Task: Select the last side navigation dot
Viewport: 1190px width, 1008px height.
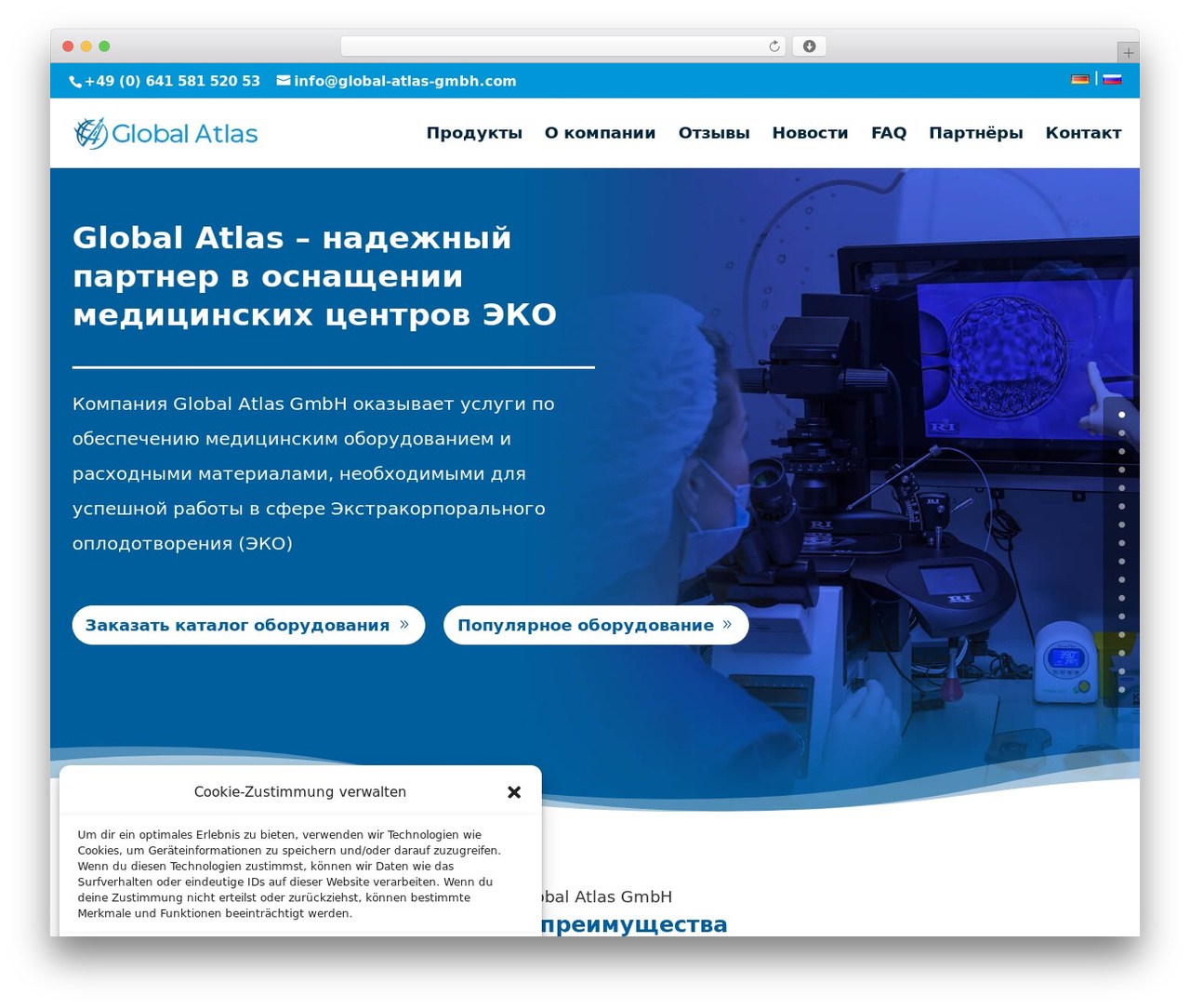Action: click(1122, 690)
